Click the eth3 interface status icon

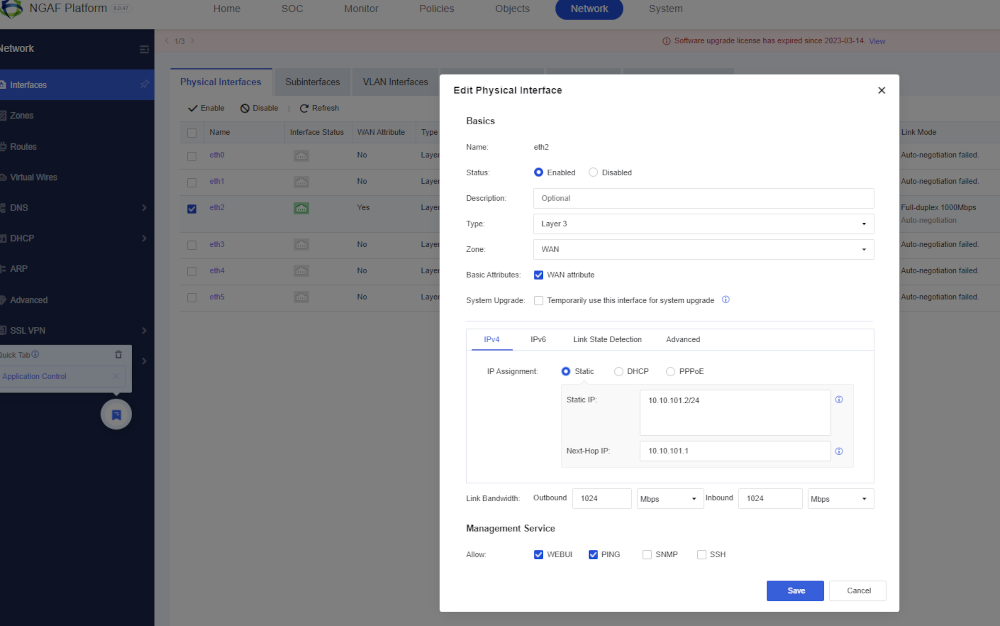[x=301, y=244]
